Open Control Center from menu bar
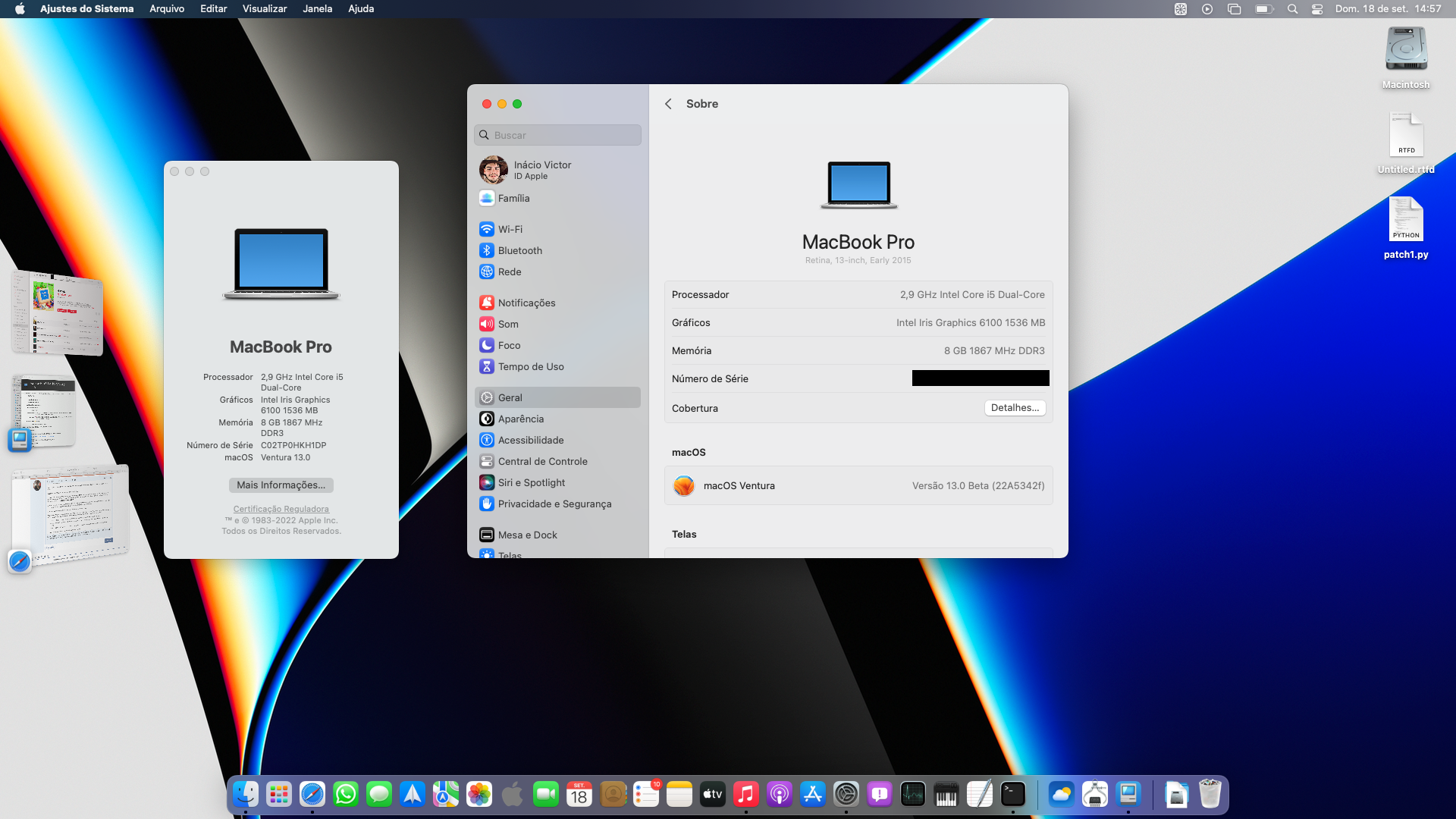The width and height of the screenshot is (1456, 819). [x=1317, y=9]
